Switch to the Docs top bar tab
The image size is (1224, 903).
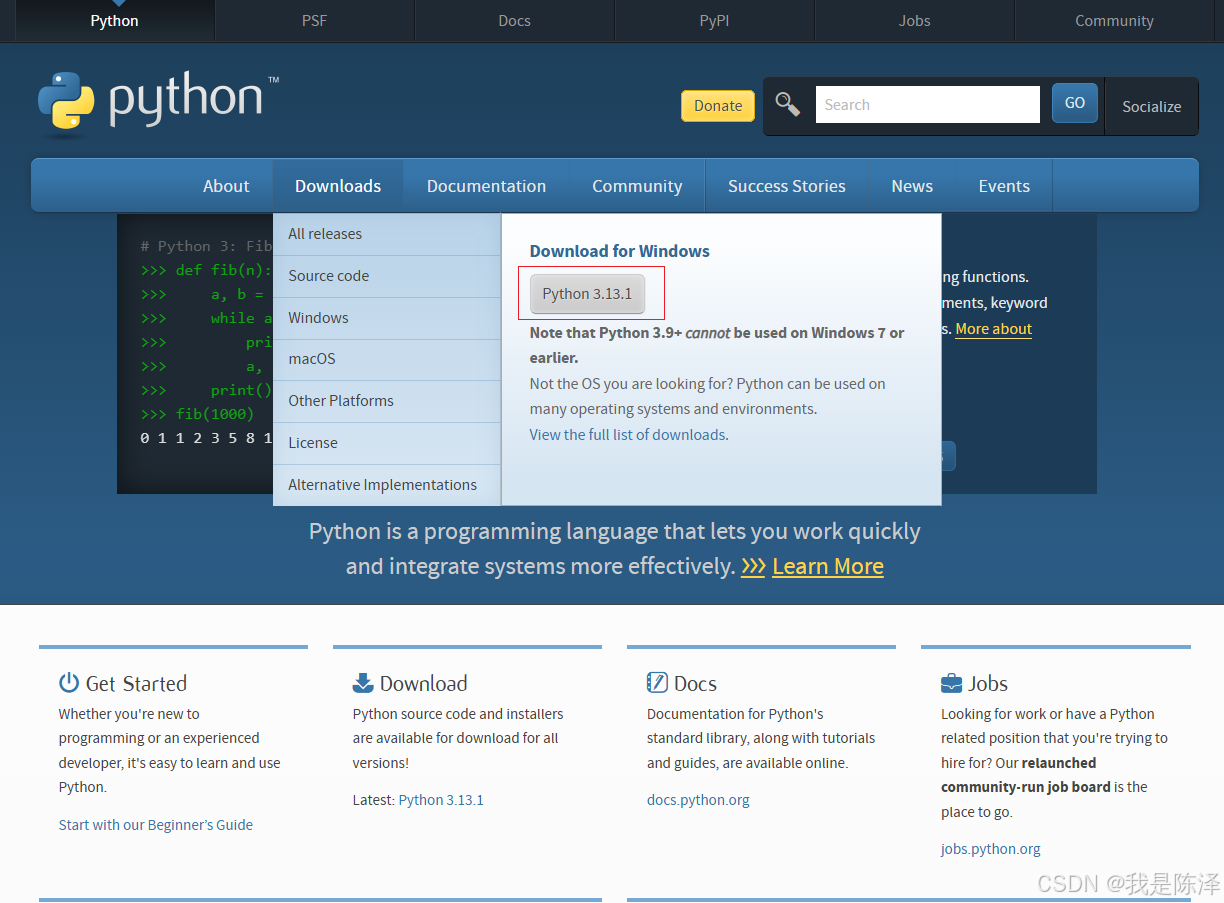[x=515, y=21]
